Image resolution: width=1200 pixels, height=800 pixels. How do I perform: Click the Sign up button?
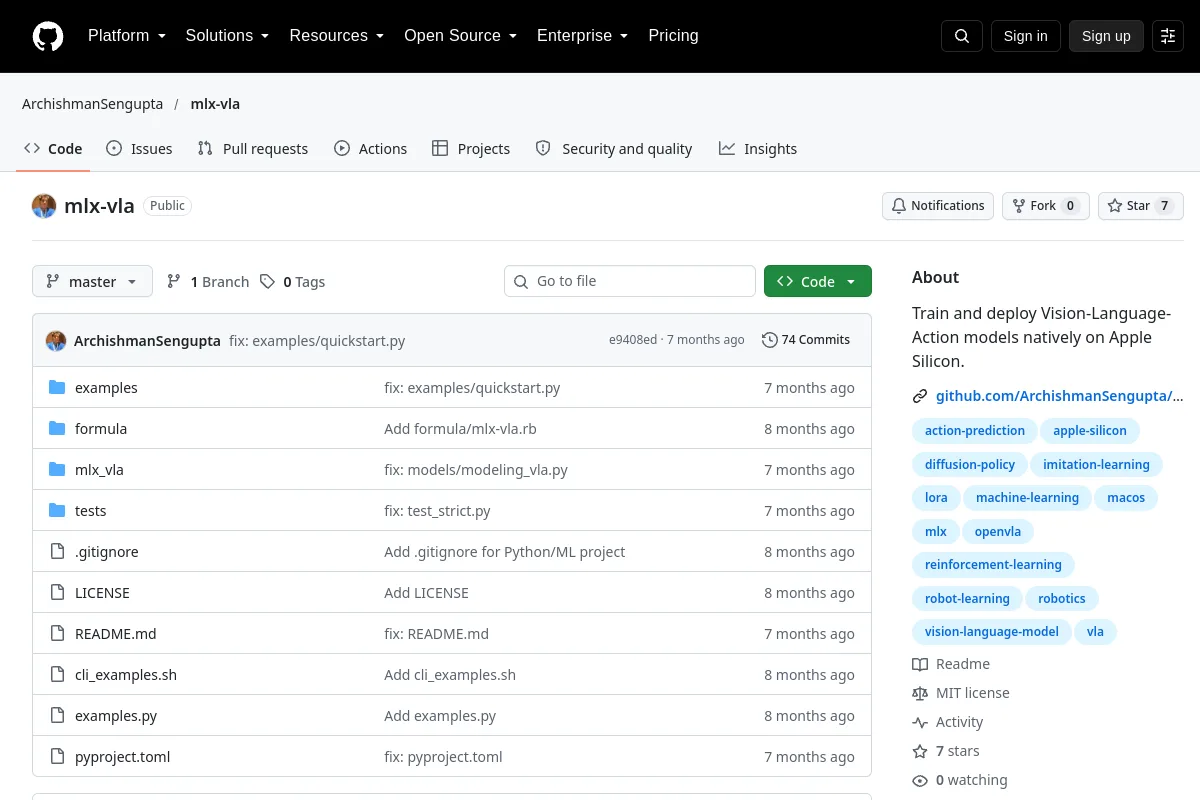1106,36
